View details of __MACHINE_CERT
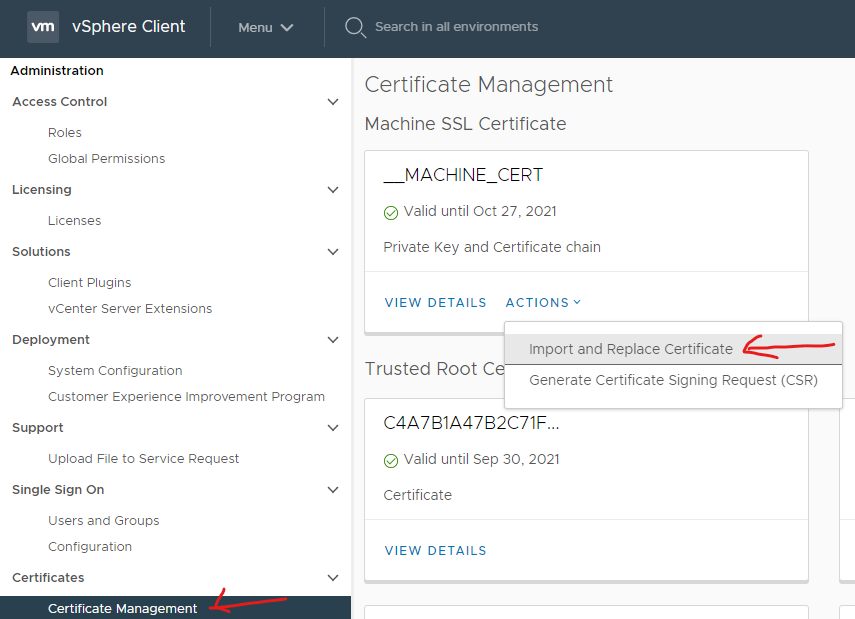Screen dimensions: 855x619 (x=435, y=302)
